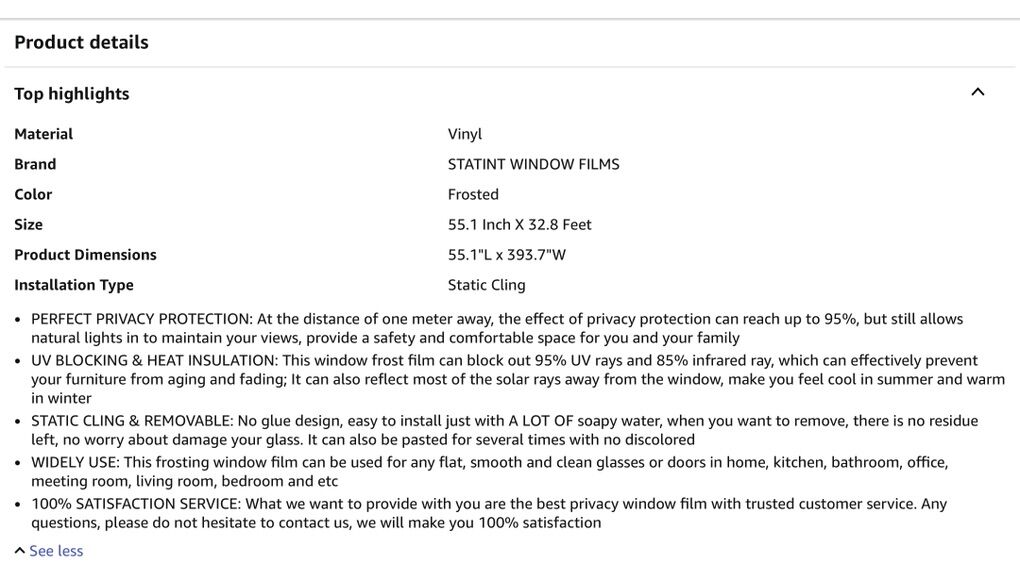Click the 55.1 Inch X 32.8 Feet value

(x=520, y=224)
